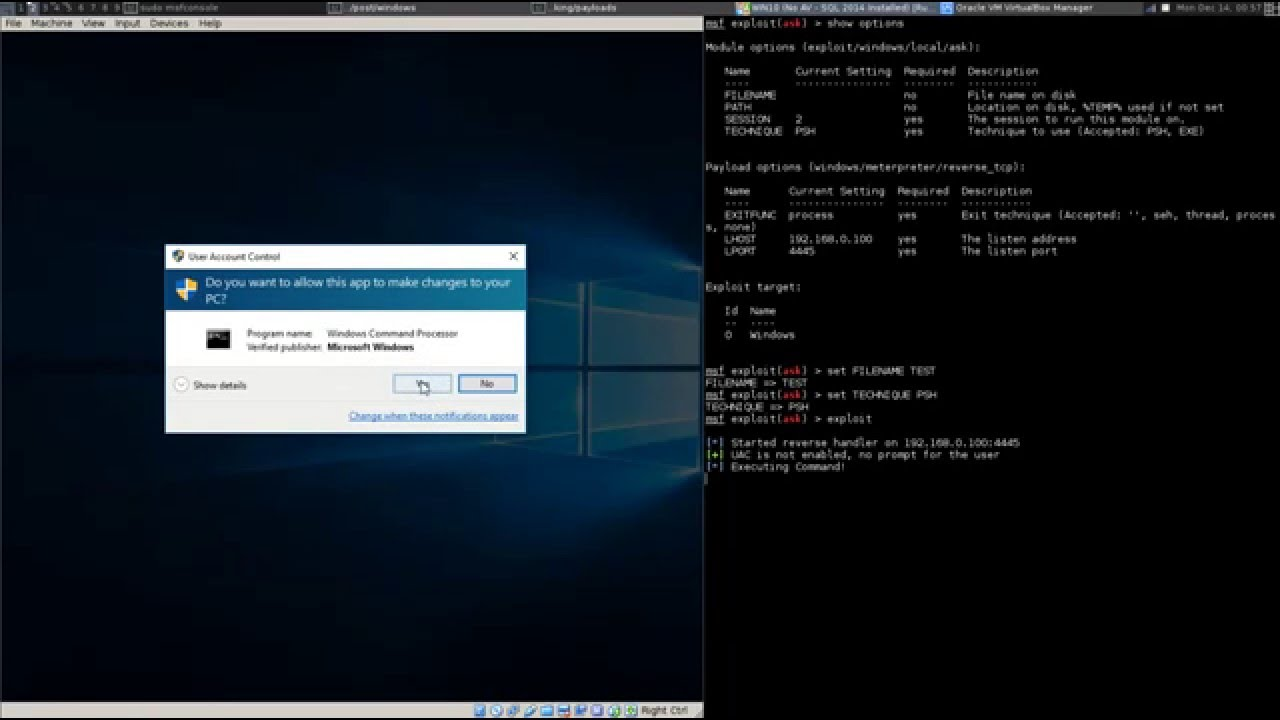Click the mouse integration icon in VM status bar
1280x720 pixels.
pos(613,710)
